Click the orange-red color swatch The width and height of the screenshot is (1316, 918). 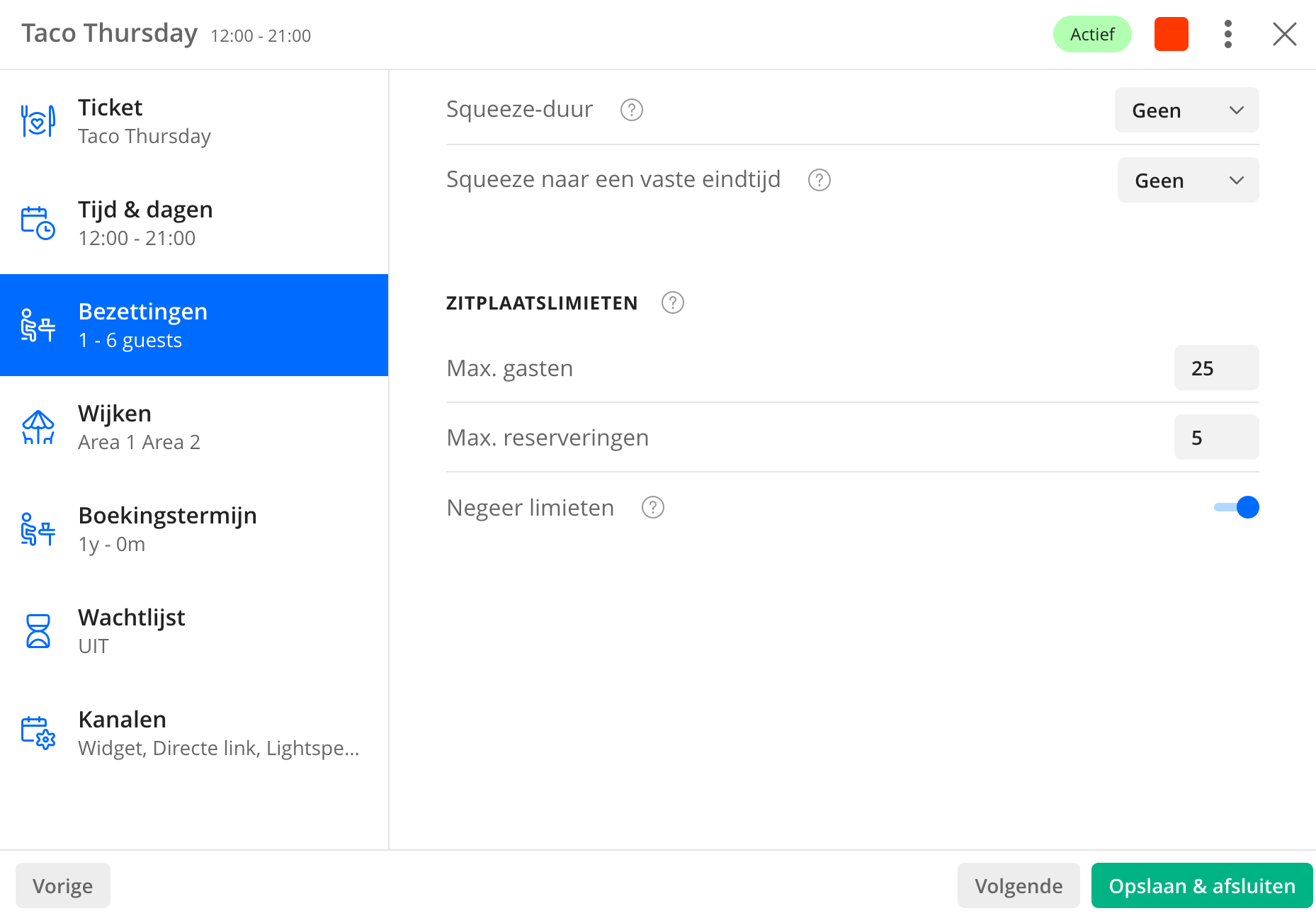[x=1171, y=34]
